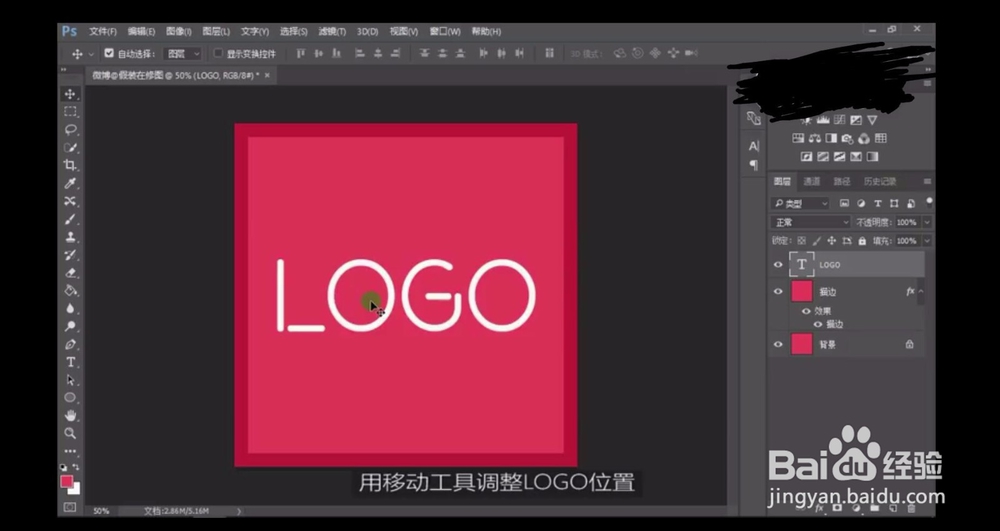Hide the 描边 stroke effect
This screenshot has width=1000, height=531.
[x=818, y=324]
